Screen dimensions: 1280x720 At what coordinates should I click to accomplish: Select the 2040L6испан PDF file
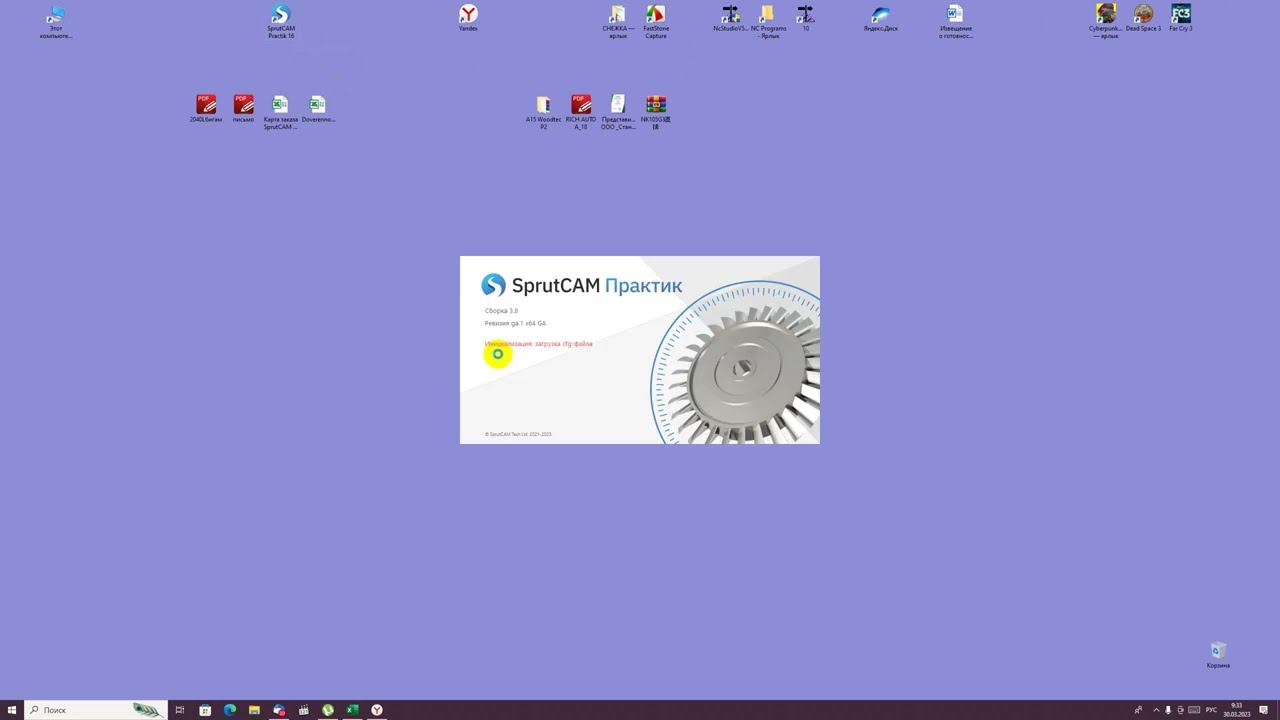206,109
